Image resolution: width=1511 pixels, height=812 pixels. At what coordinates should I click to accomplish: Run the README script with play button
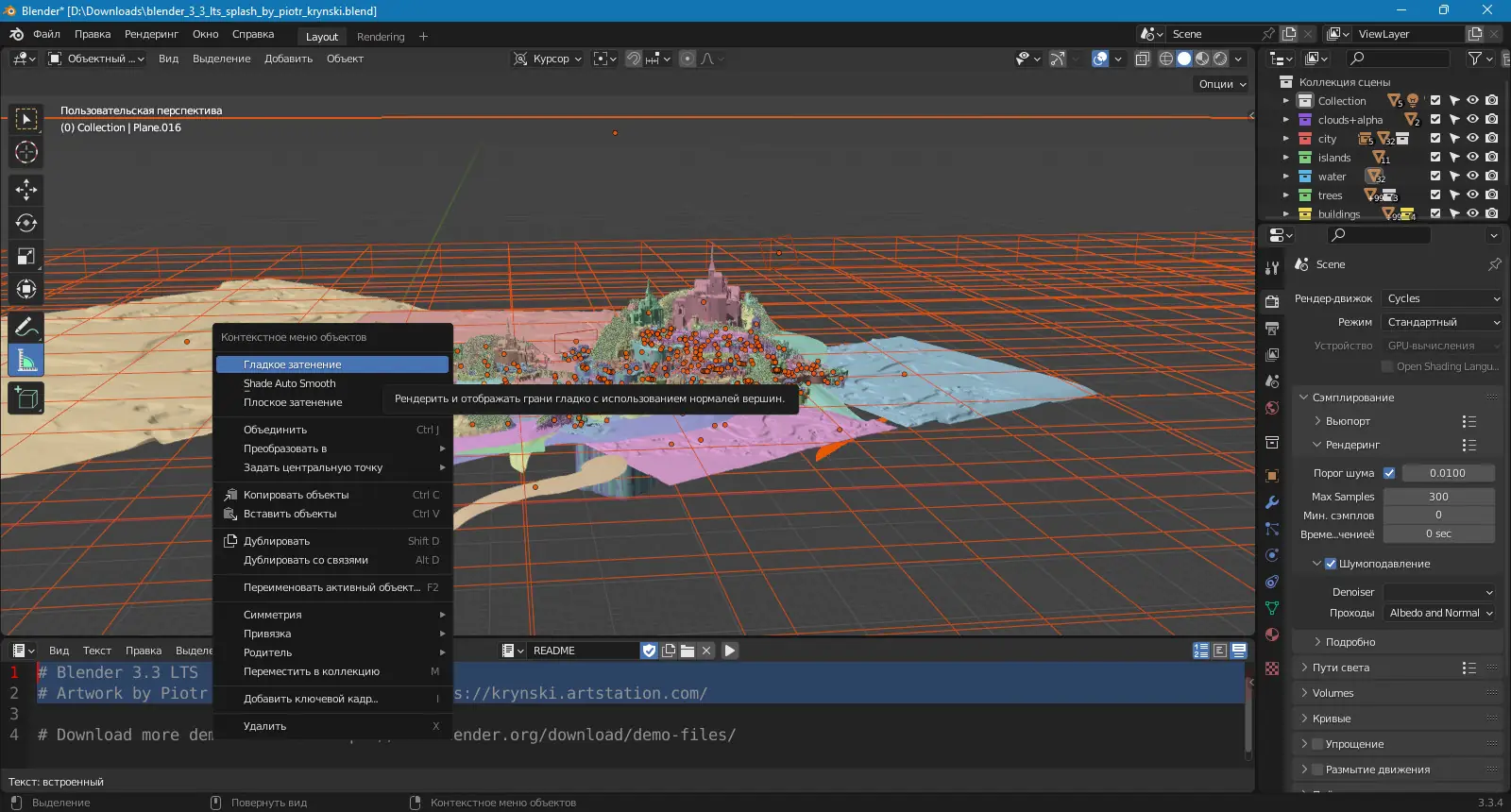729,651
